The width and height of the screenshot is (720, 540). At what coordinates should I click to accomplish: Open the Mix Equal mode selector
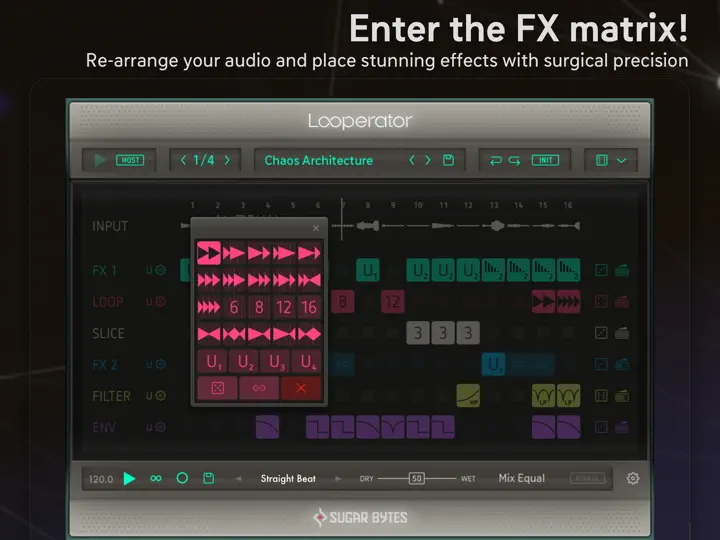(522, 478)
